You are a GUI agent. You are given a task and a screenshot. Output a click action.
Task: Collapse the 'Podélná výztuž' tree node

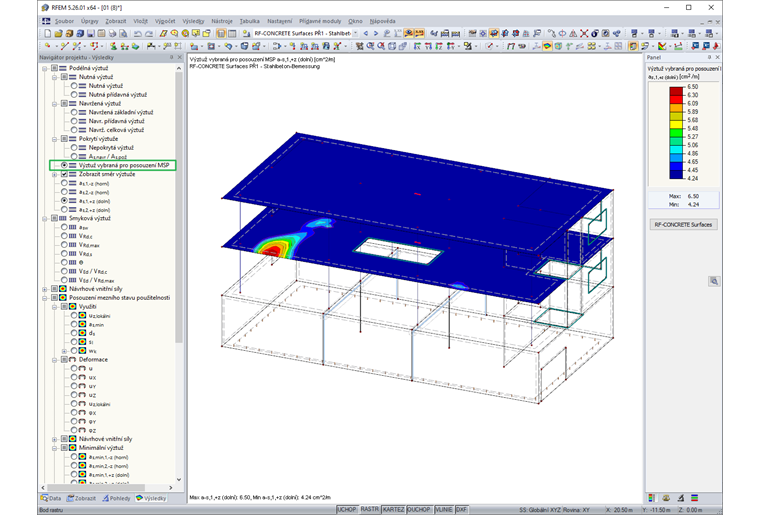45,68
